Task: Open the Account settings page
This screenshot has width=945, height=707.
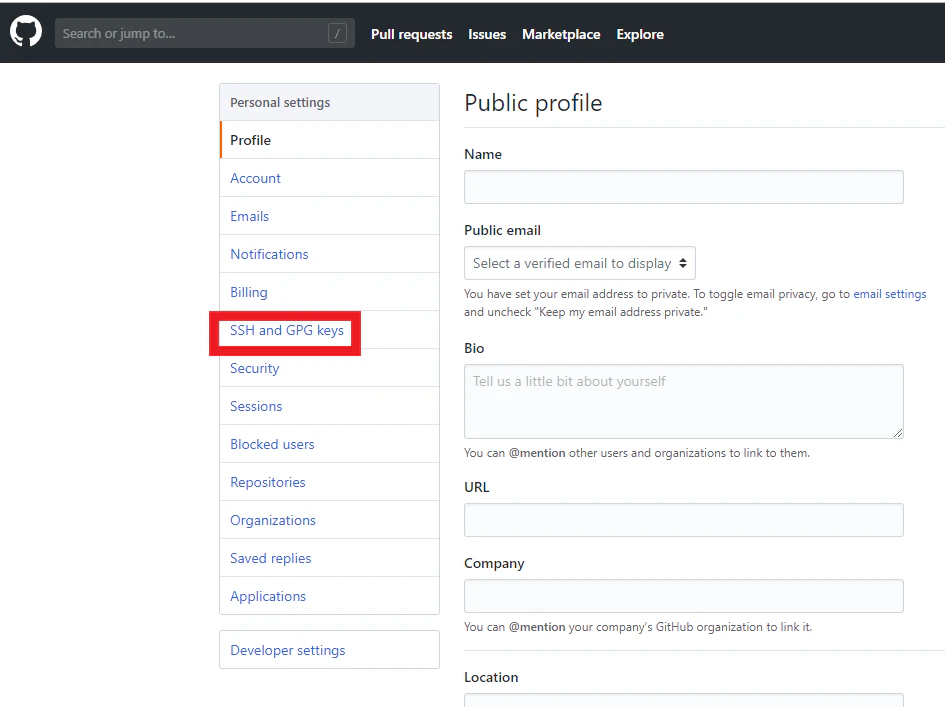Action: coord(330,178)
